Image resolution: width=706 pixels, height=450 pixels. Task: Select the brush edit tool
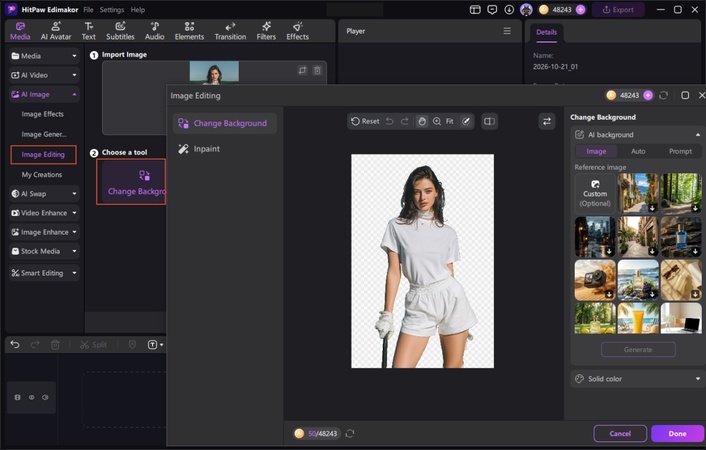(x=466, y=121)
